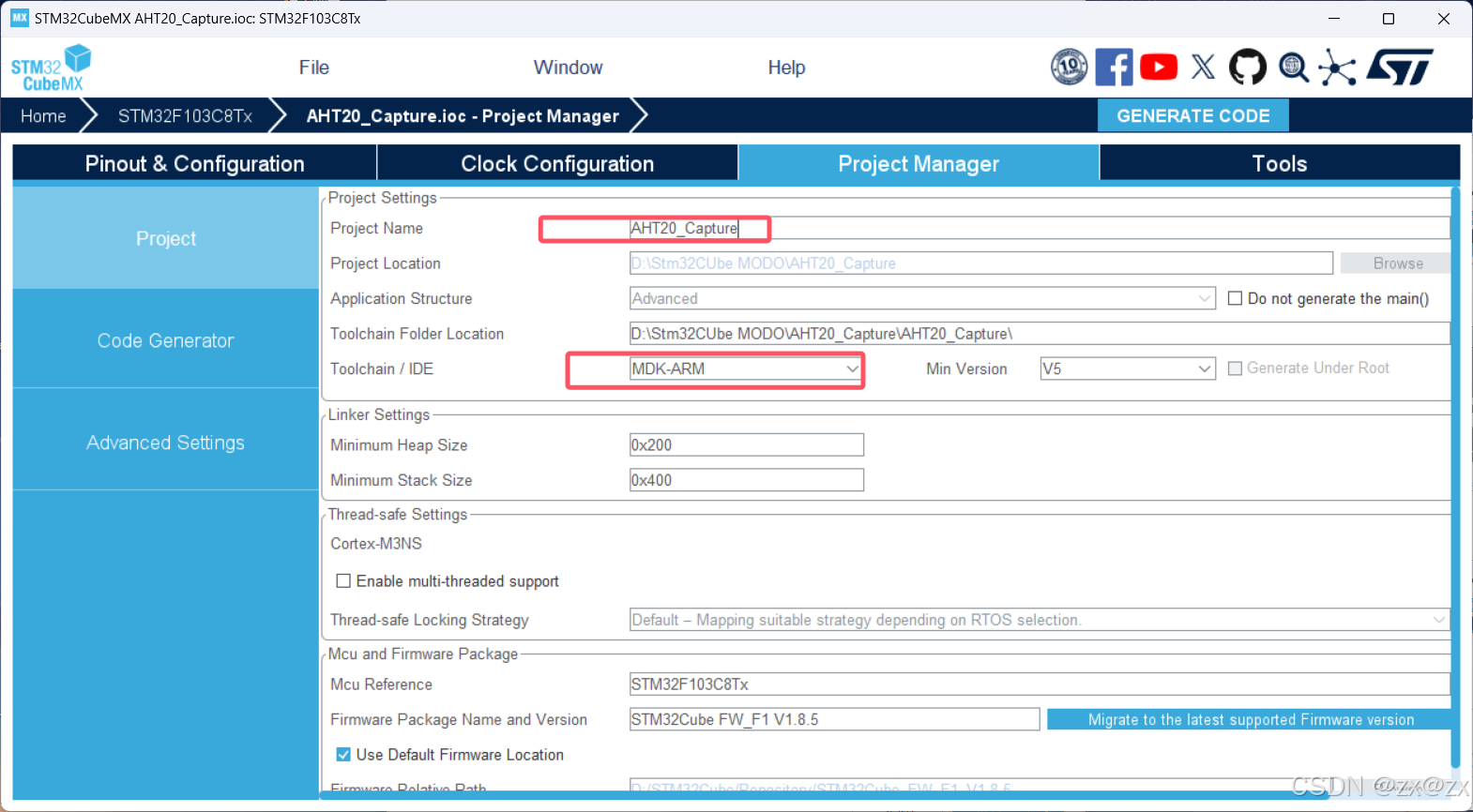Switch to Pinout & Configuration tab

(x=194, y=163)
